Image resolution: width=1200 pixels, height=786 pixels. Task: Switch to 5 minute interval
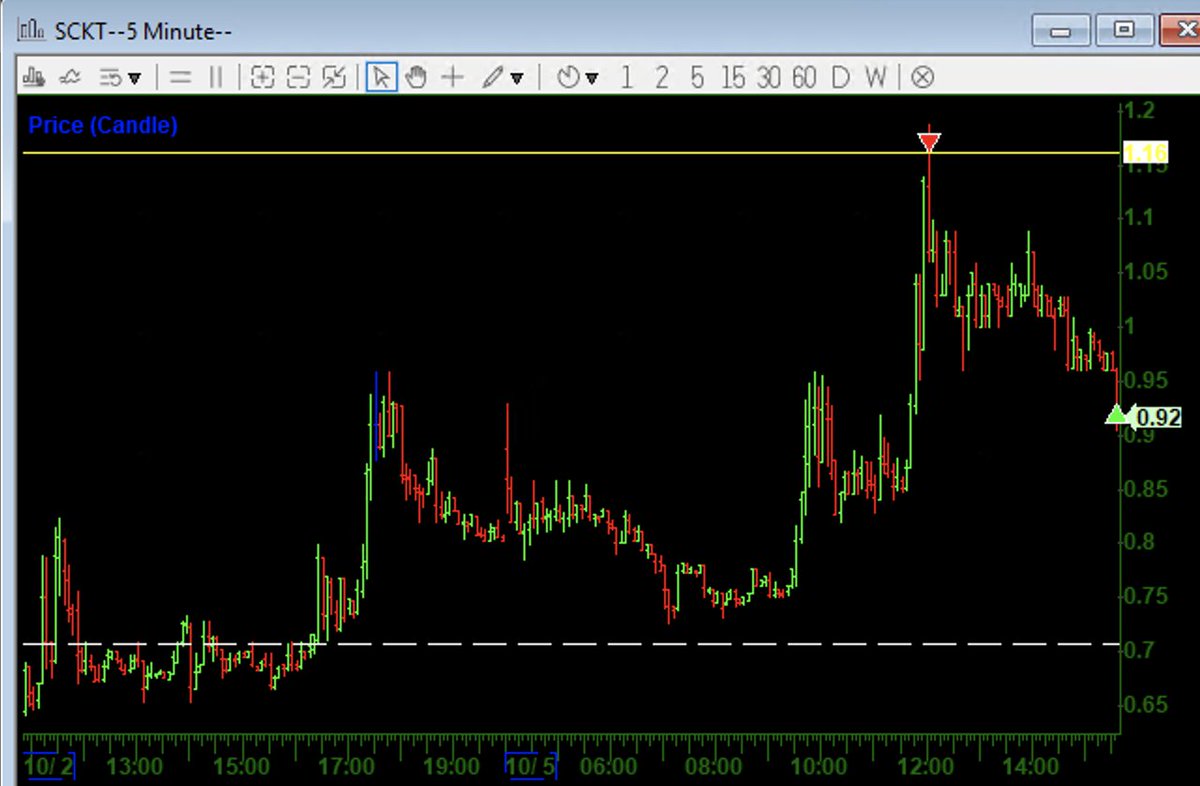point(697,77)
